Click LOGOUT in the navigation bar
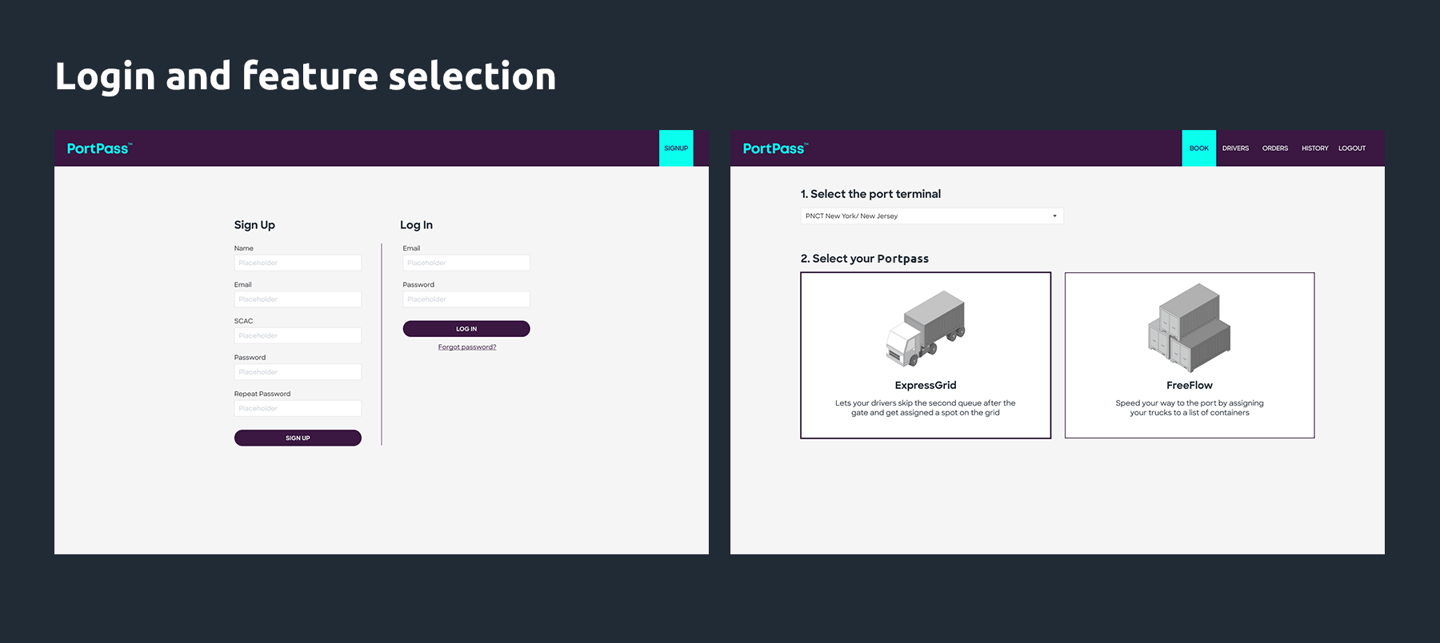1440x643 pixels. [1352, 148]
